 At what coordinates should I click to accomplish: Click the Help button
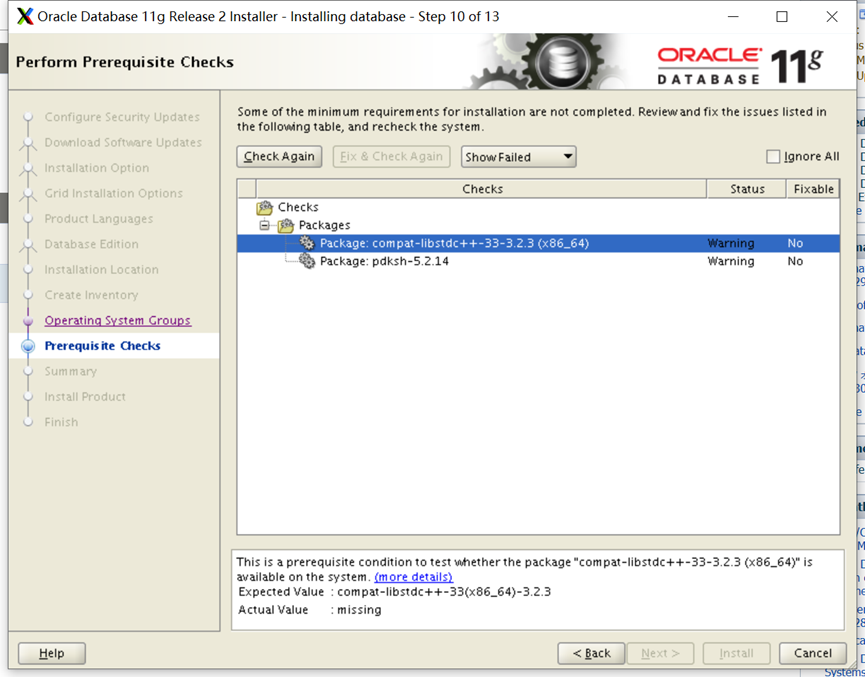click(x=51, y=653)
